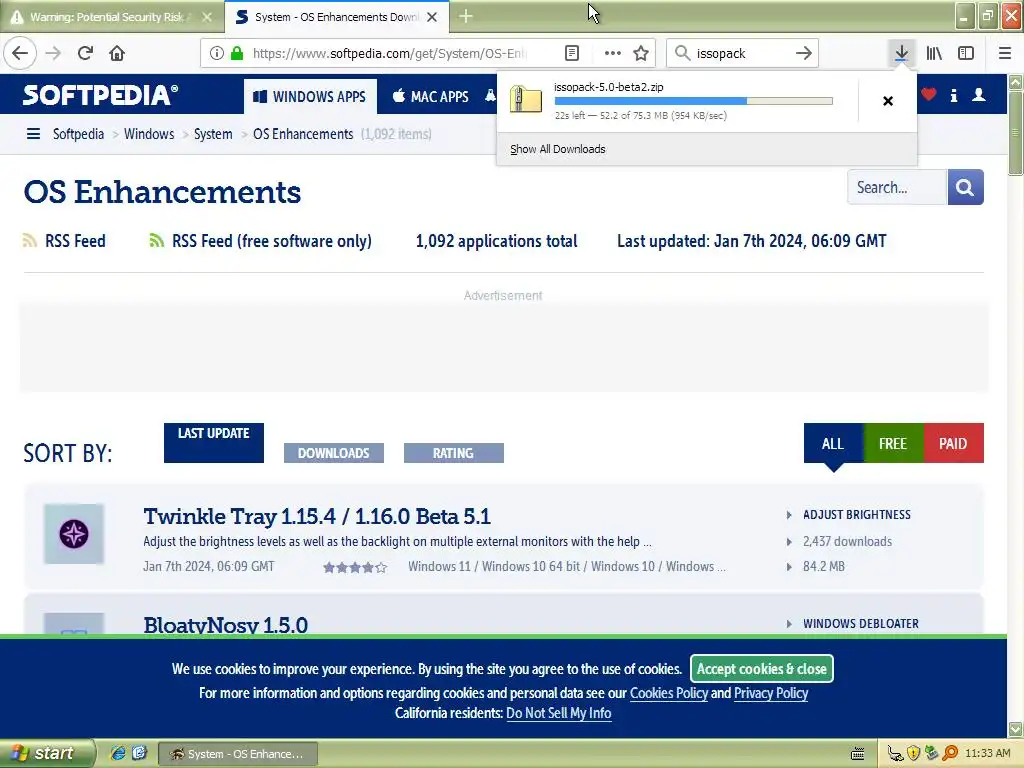Open the Firefox hamburger menu
The image size is (1024, 768).
tap(1005, 53)
